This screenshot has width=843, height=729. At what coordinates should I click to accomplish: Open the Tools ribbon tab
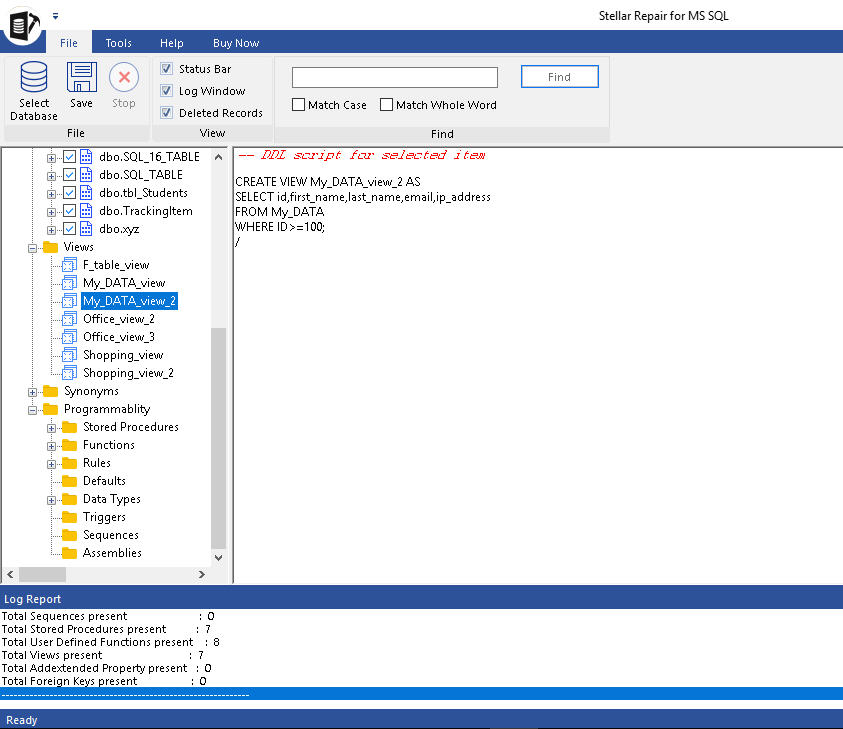[119, 43]
